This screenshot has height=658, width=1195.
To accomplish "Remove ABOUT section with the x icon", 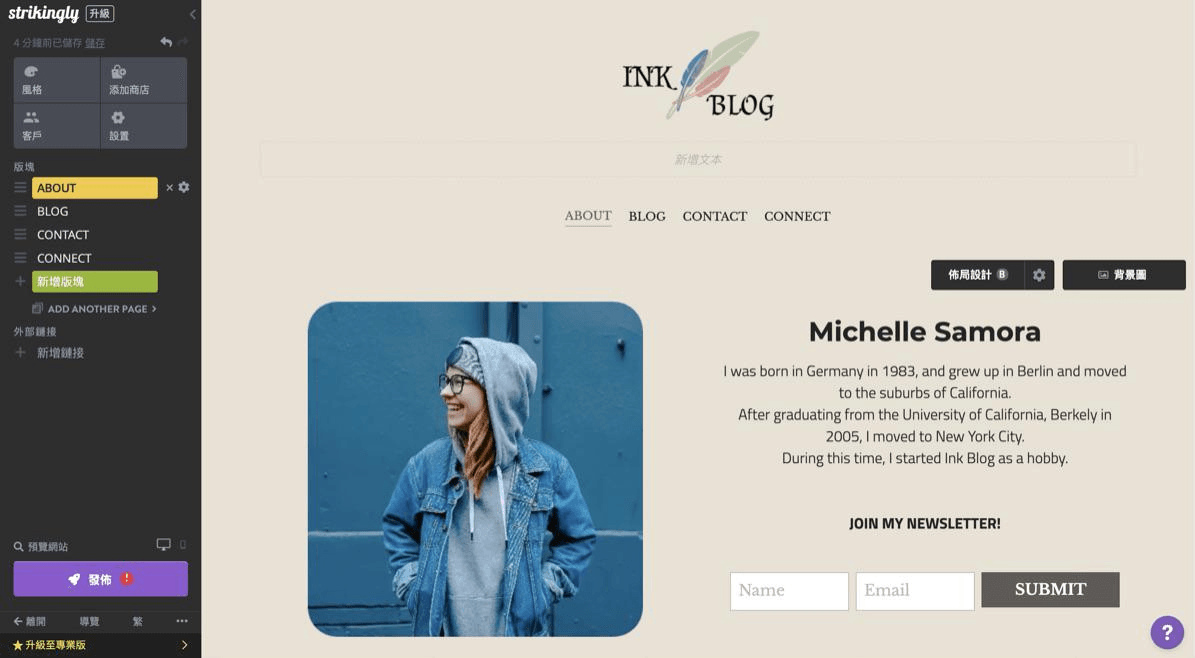I will coord(169,188).
